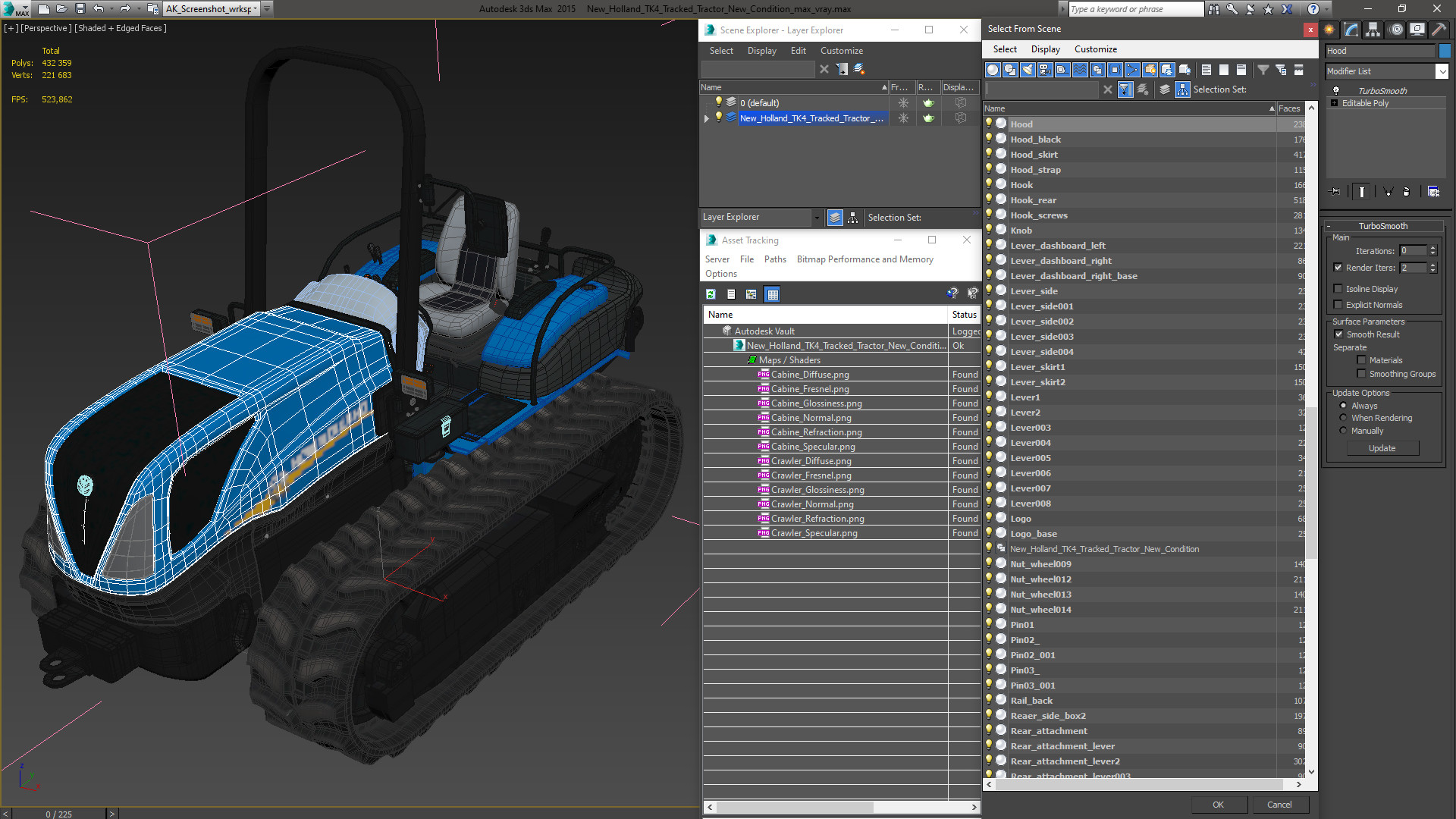The image size is (1456, 819).
Task: Toggle Sort by Layer icon in Select From Scene
Action: 1165,89
